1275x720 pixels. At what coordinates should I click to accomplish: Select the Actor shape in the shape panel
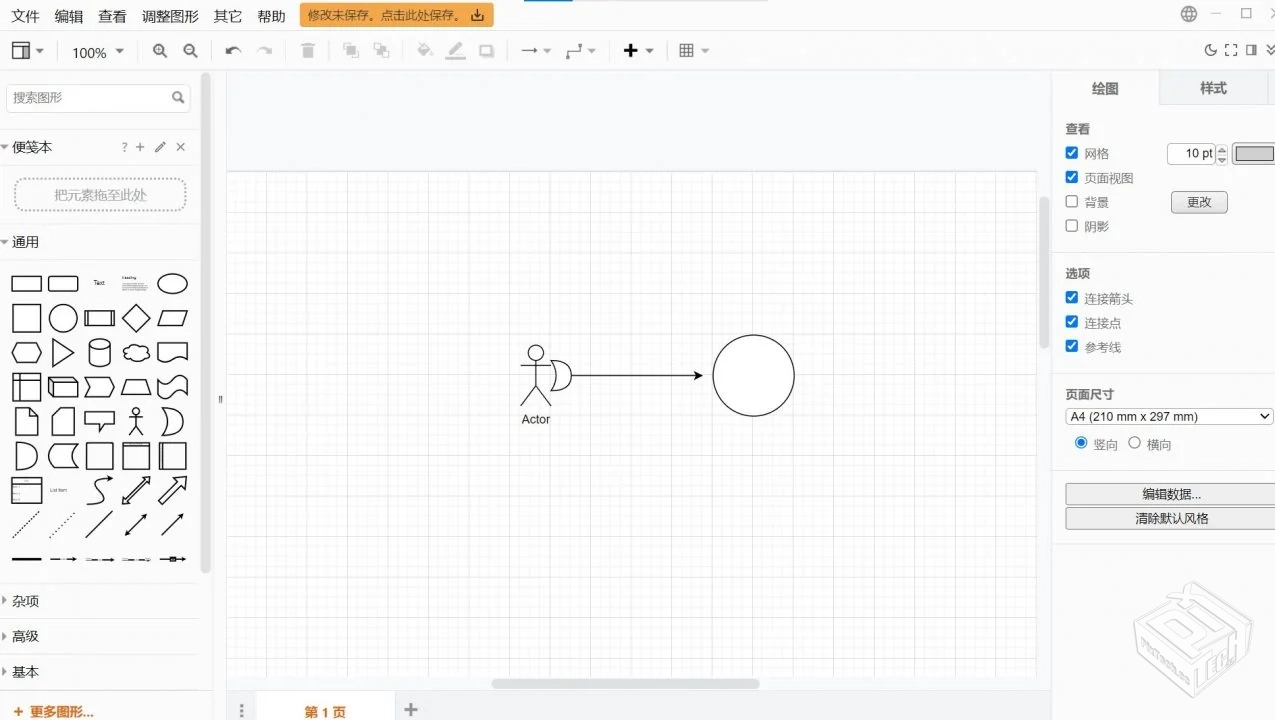coord(136,421)
